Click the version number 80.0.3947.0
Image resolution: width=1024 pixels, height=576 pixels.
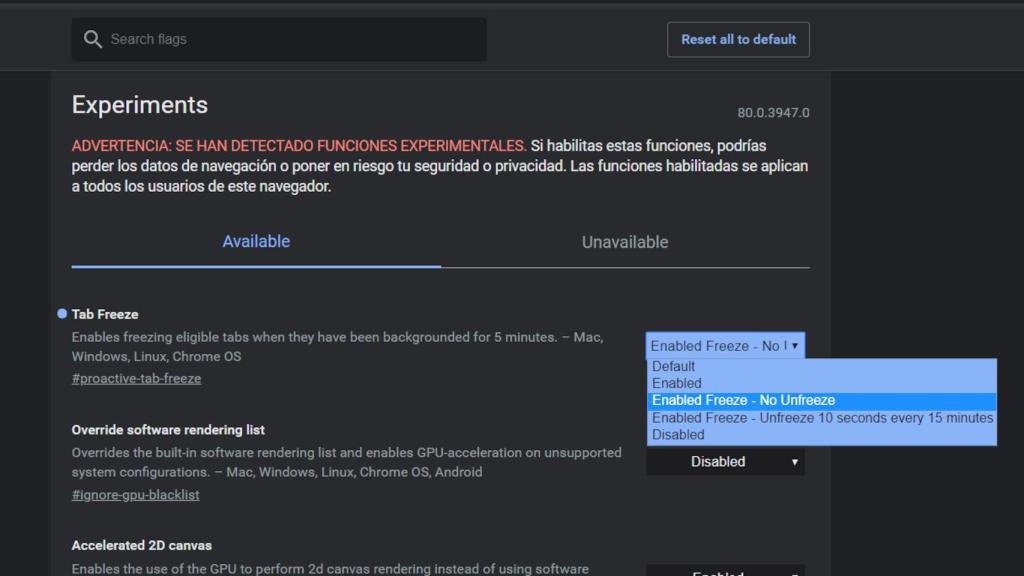click(x=773, y=113)
